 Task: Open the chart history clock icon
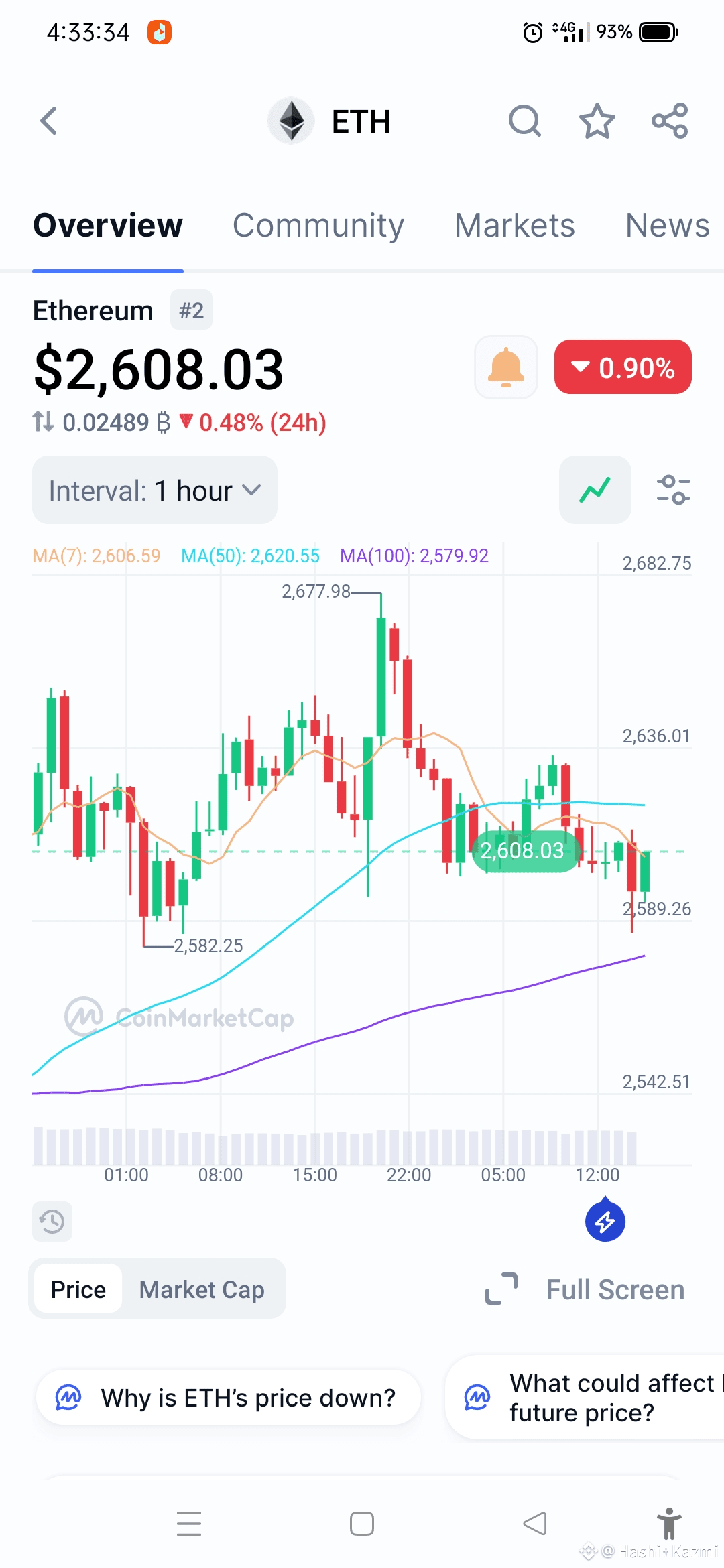click(52, 1221)
